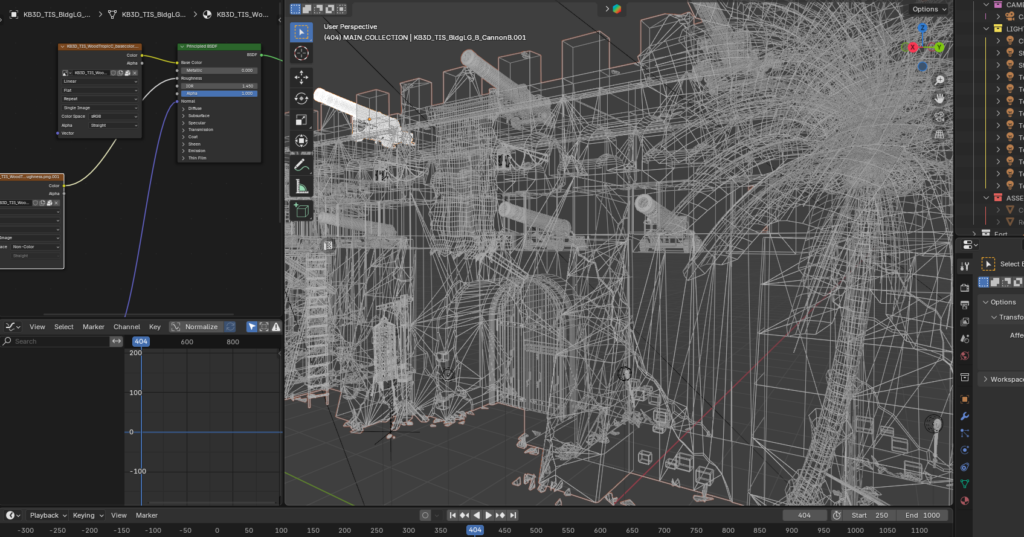This screenshot has height=537, width=1024.
Task: Expand the Subsurface section in Principled BSDF
Action: 198,115
